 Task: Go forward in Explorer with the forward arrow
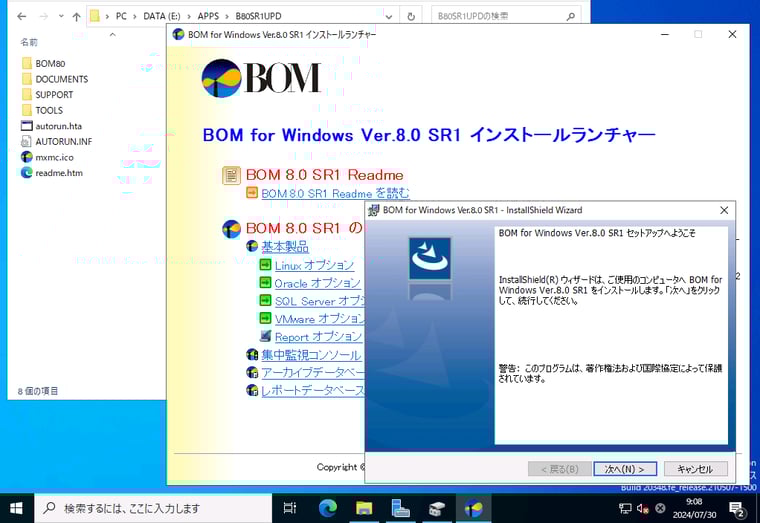click(44, 16)
